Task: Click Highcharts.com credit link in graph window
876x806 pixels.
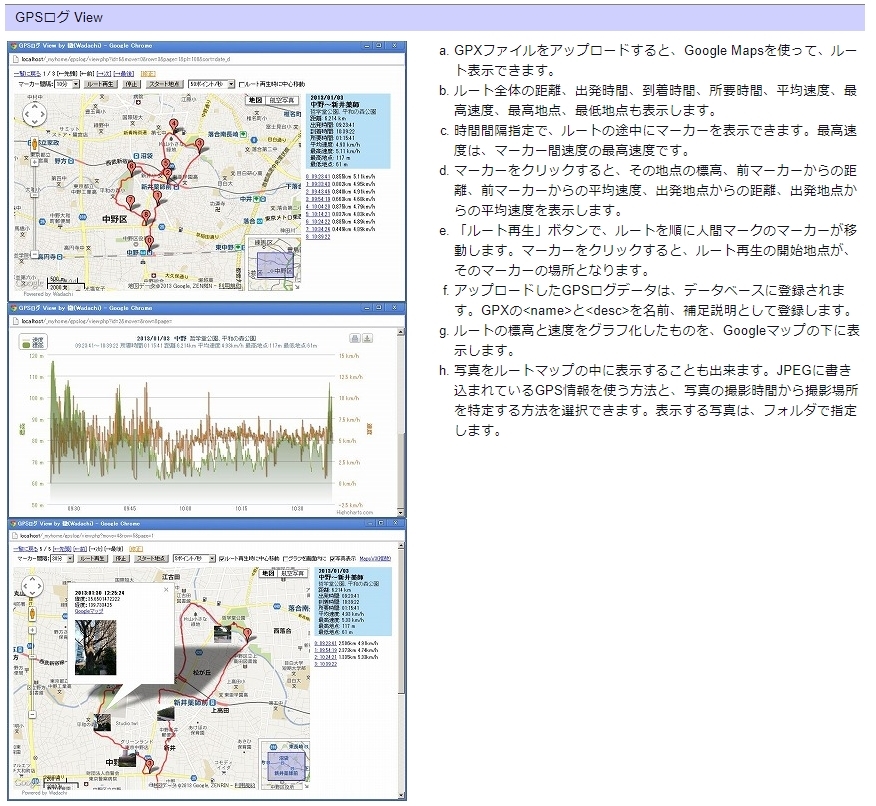Action: click(354, 512)
